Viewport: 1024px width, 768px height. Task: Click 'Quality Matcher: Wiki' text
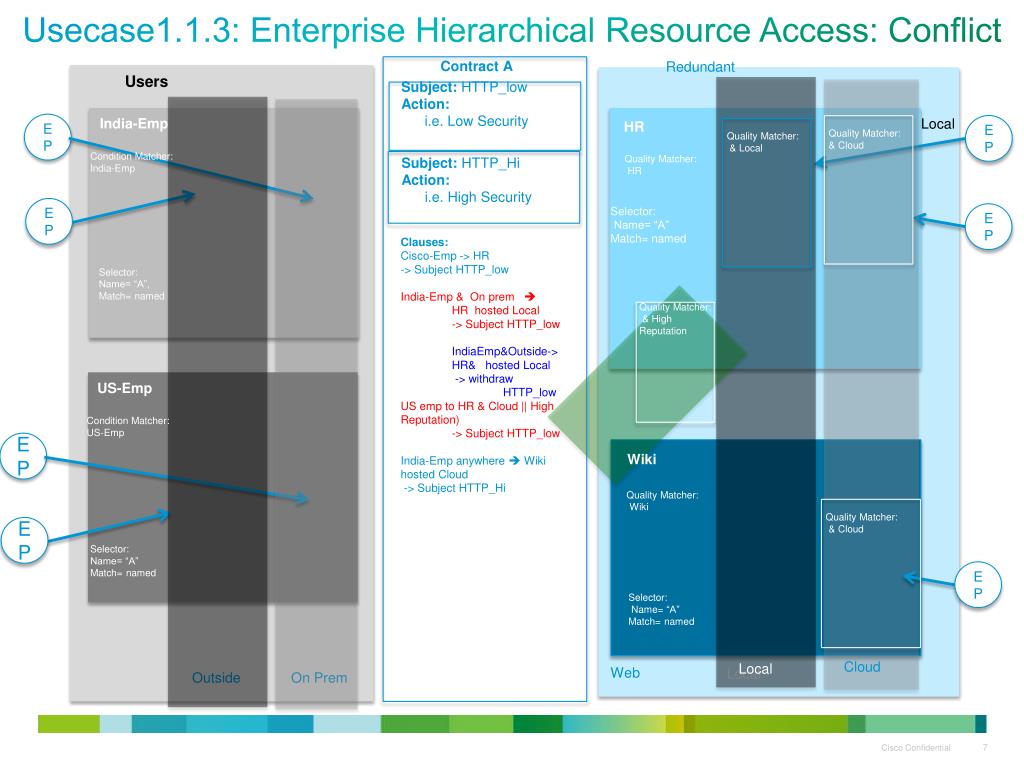(662, 501)
